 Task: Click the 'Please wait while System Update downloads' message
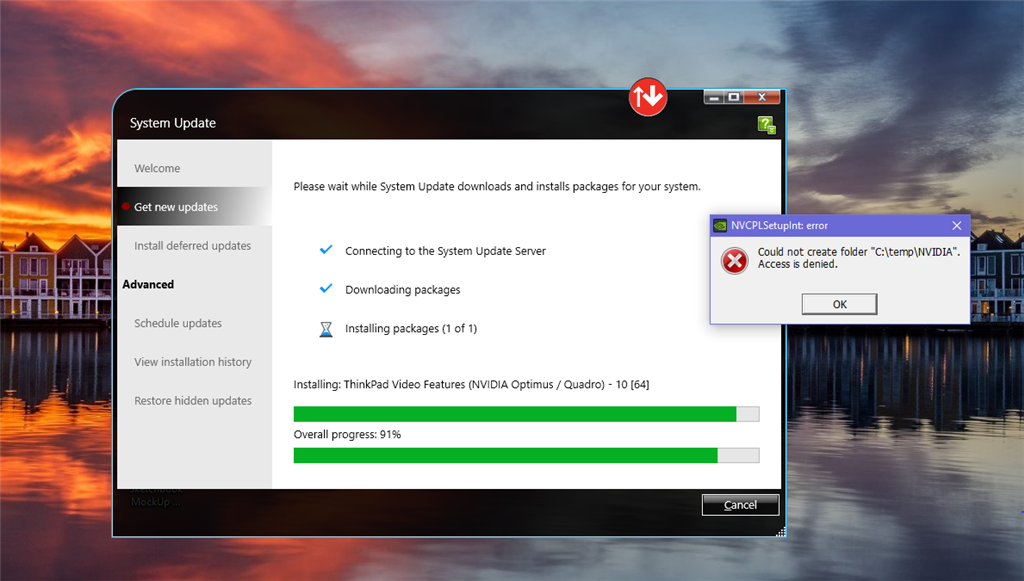pyautogui.click(x=497, y=187)
